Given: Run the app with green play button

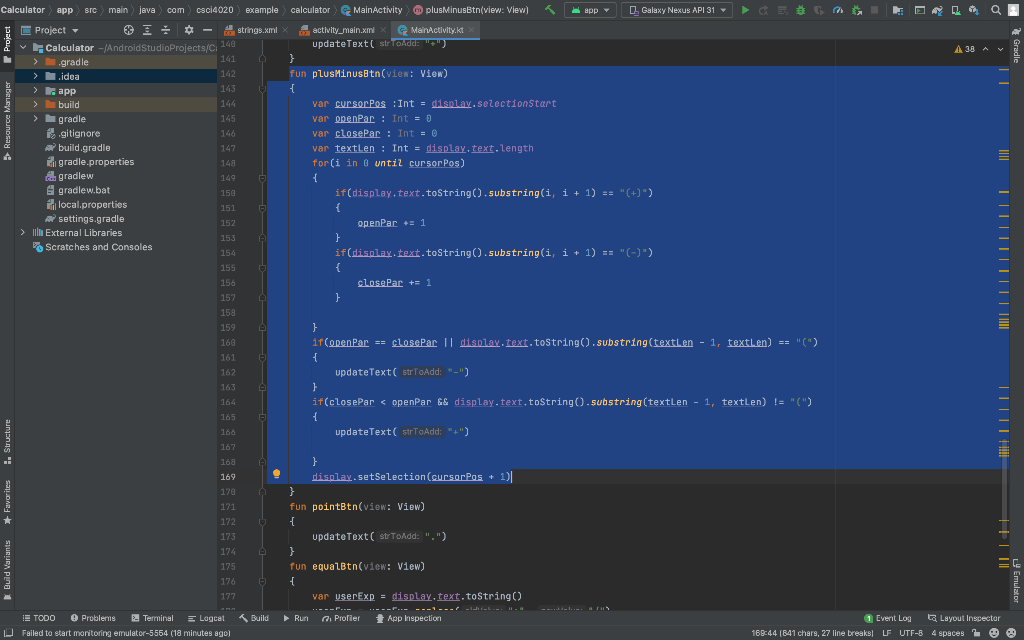Looking at the screenshot, I should pyautogui.click(x=745, y=10).
